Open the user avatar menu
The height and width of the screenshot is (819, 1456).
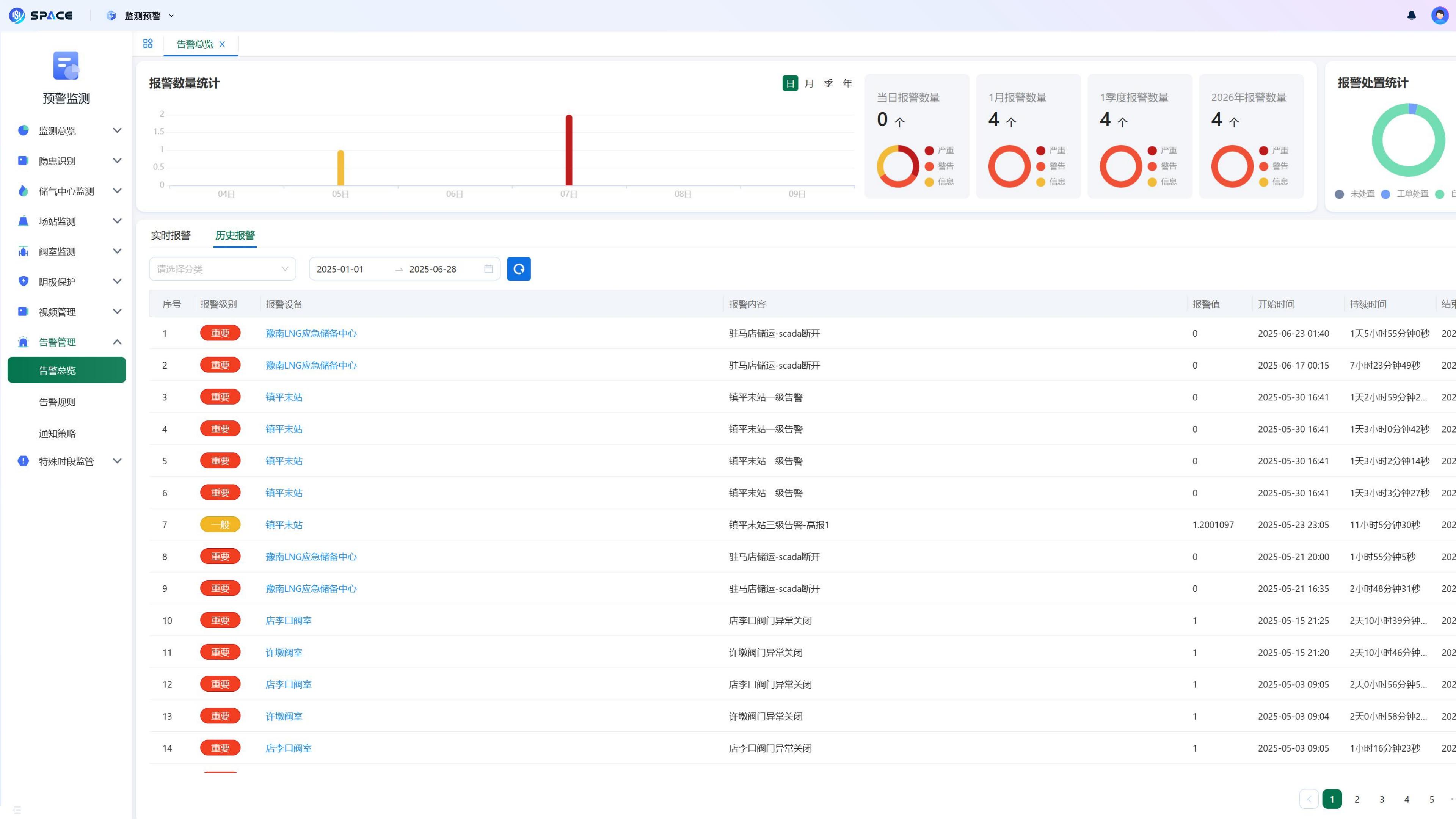click(x=1439, y=15)
